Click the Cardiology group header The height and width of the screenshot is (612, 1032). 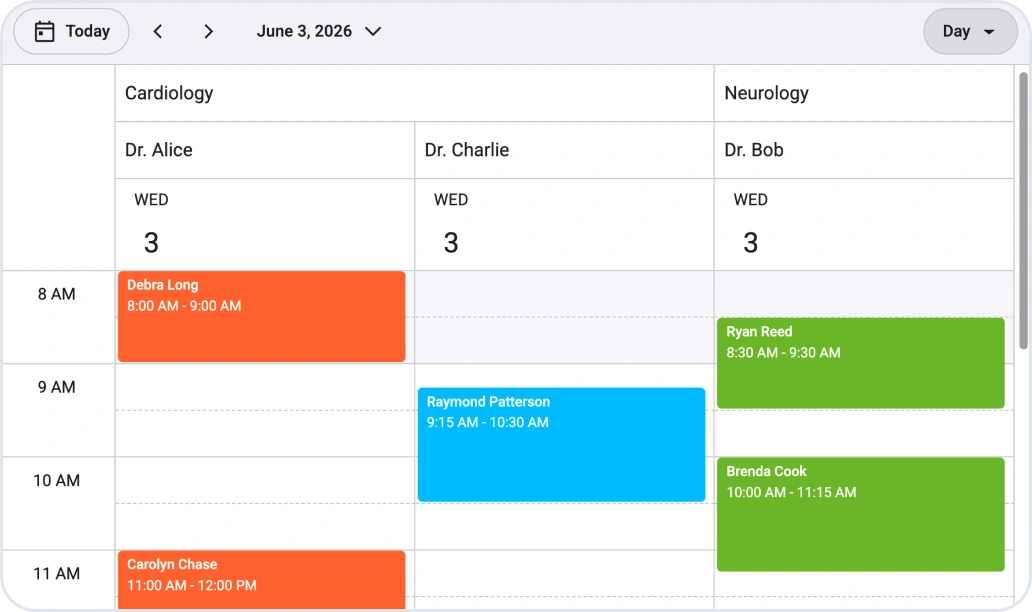415,93
